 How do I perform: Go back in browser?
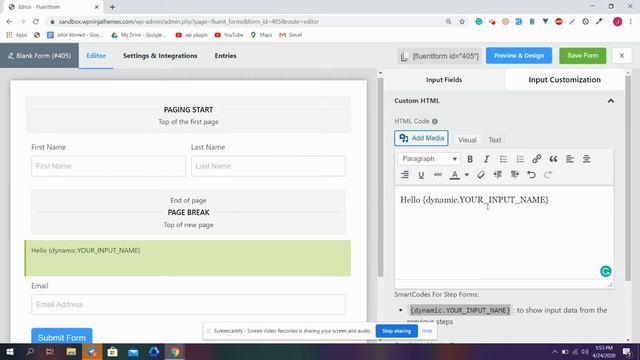pyautogui.click(x=9, y=22)
